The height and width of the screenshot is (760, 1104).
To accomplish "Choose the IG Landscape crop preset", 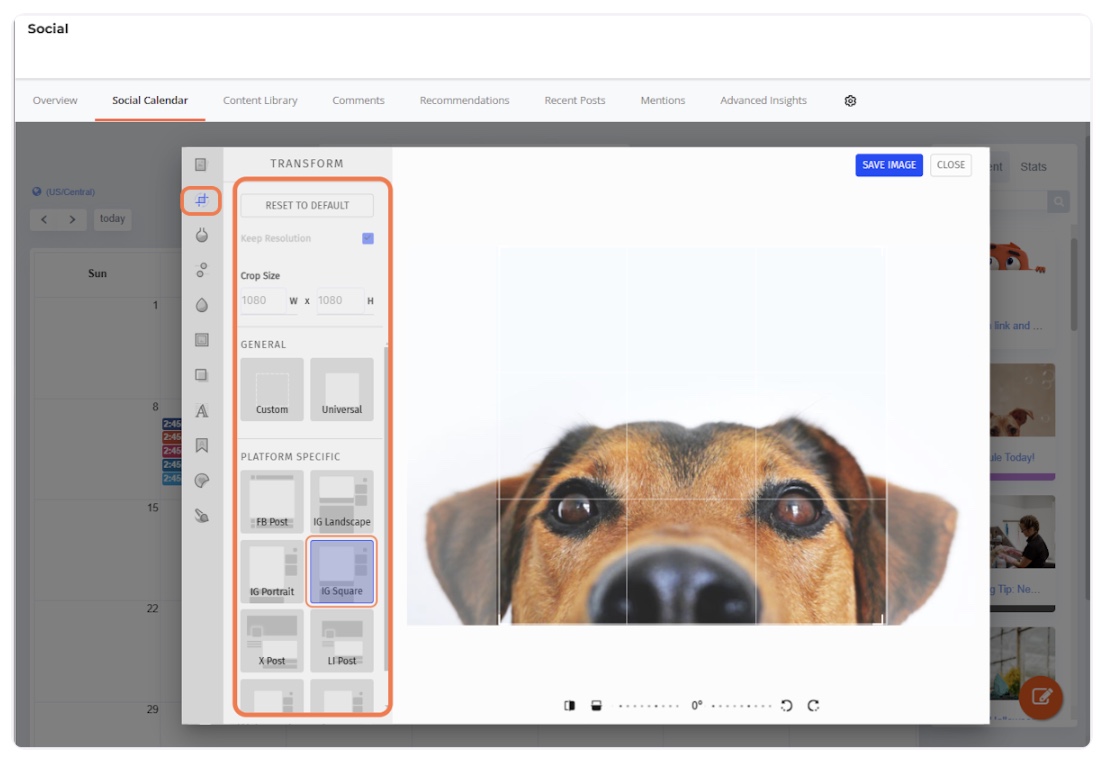I will 341,502.
